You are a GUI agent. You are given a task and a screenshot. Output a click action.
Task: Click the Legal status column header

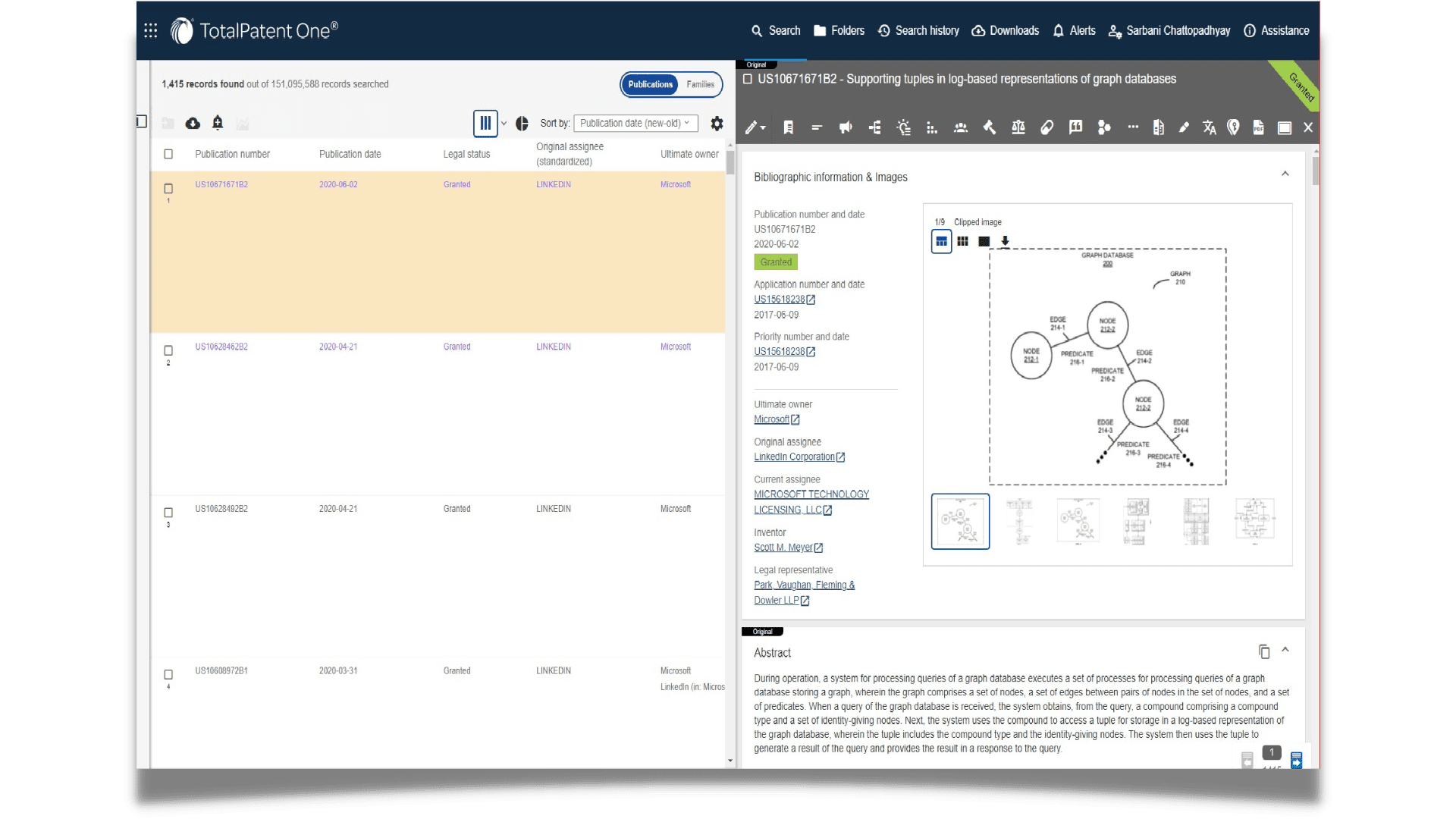[466, 154]
